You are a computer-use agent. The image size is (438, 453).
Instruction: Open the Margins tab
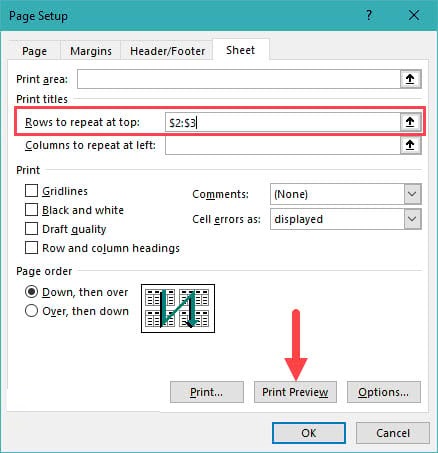coord(91,51)
